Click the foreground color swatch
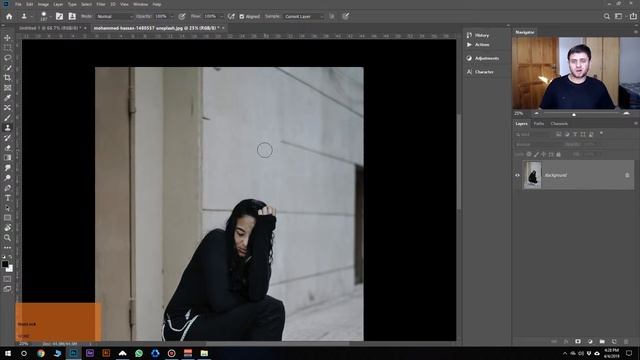Viewport: 640px width, 360px height. (5, 264)
